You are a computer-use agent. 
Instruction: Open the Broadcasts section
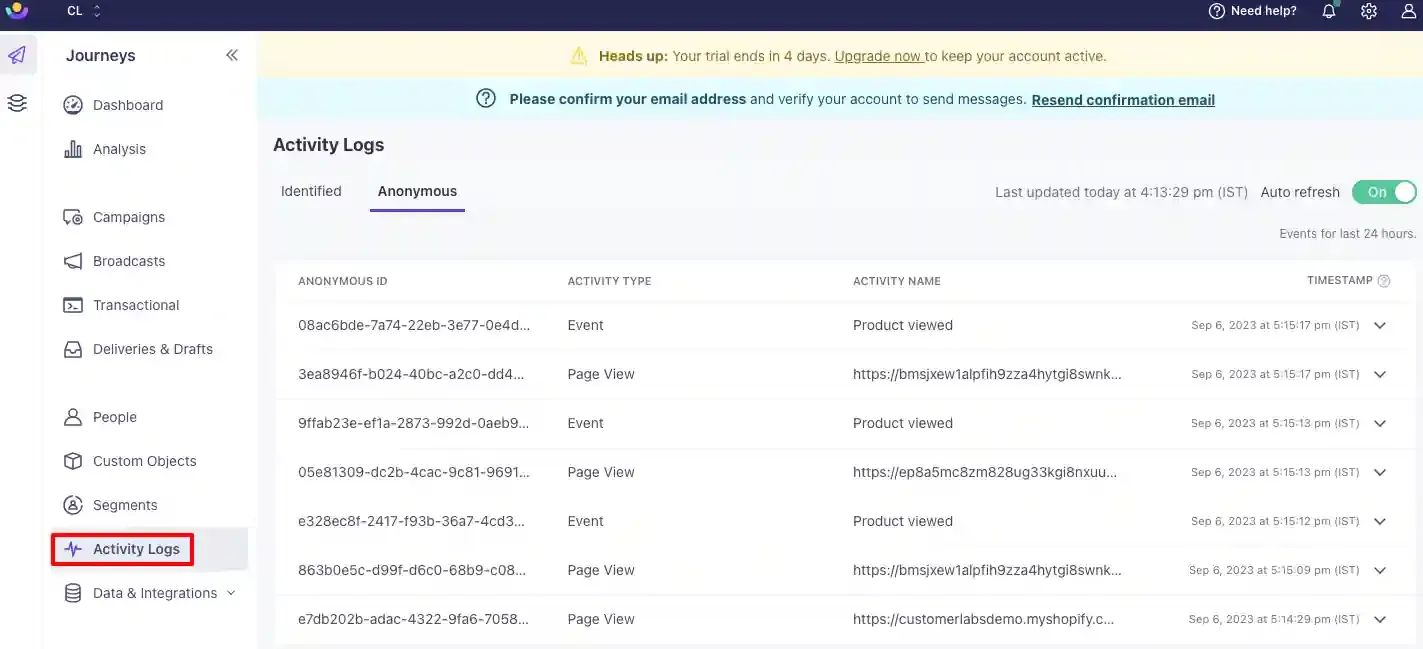click(x=129, y=261)
